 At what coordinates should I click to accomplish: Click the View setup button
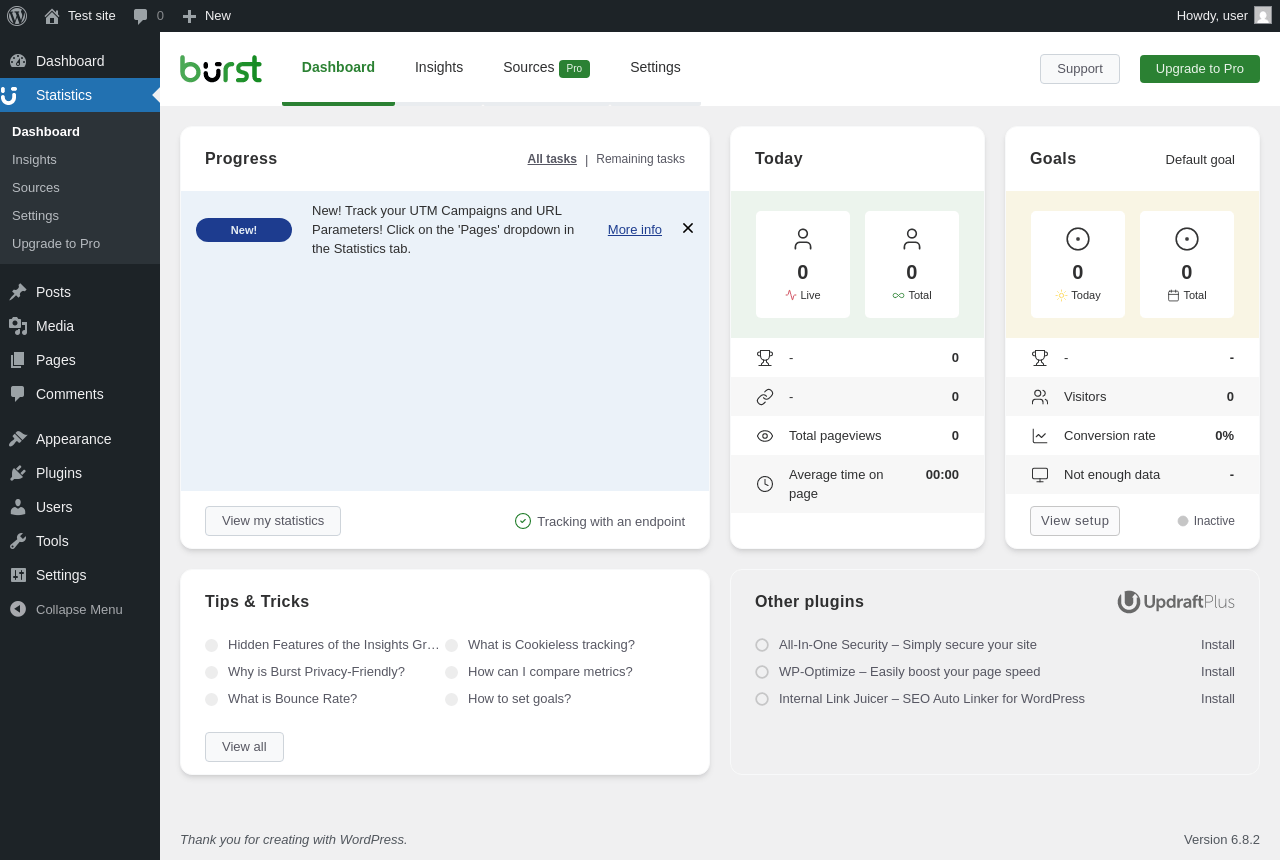pos(1075,521)
